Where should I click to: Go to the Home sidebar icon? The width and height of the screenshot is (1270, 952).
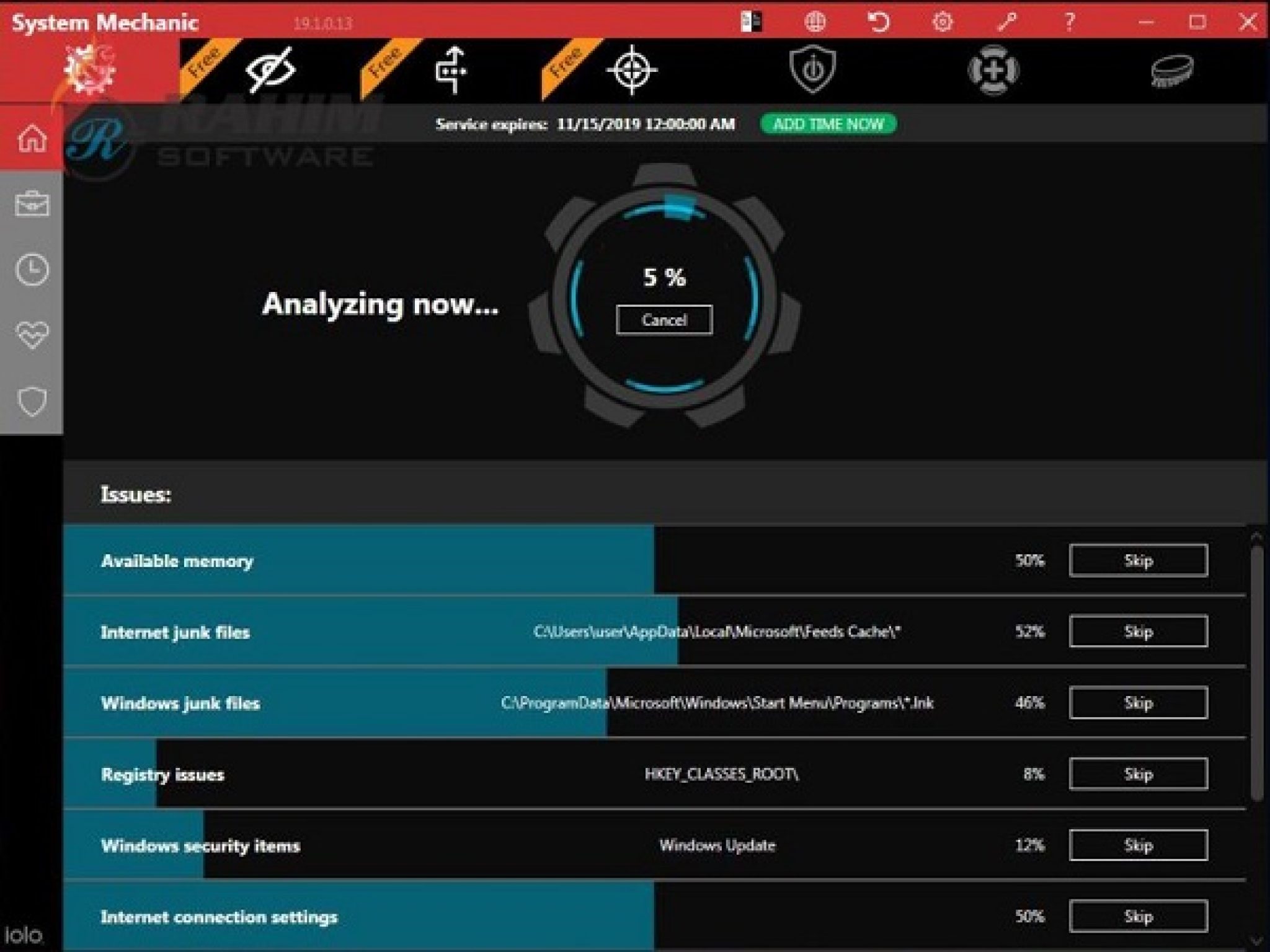[x=32, y=138]
